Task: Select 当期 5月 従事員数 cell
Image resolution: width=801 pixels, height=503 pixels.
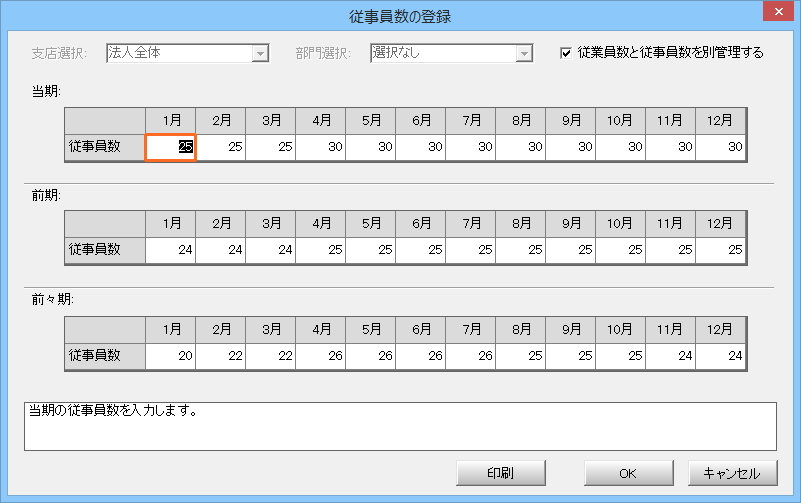Action: click(x=370, y=147)
